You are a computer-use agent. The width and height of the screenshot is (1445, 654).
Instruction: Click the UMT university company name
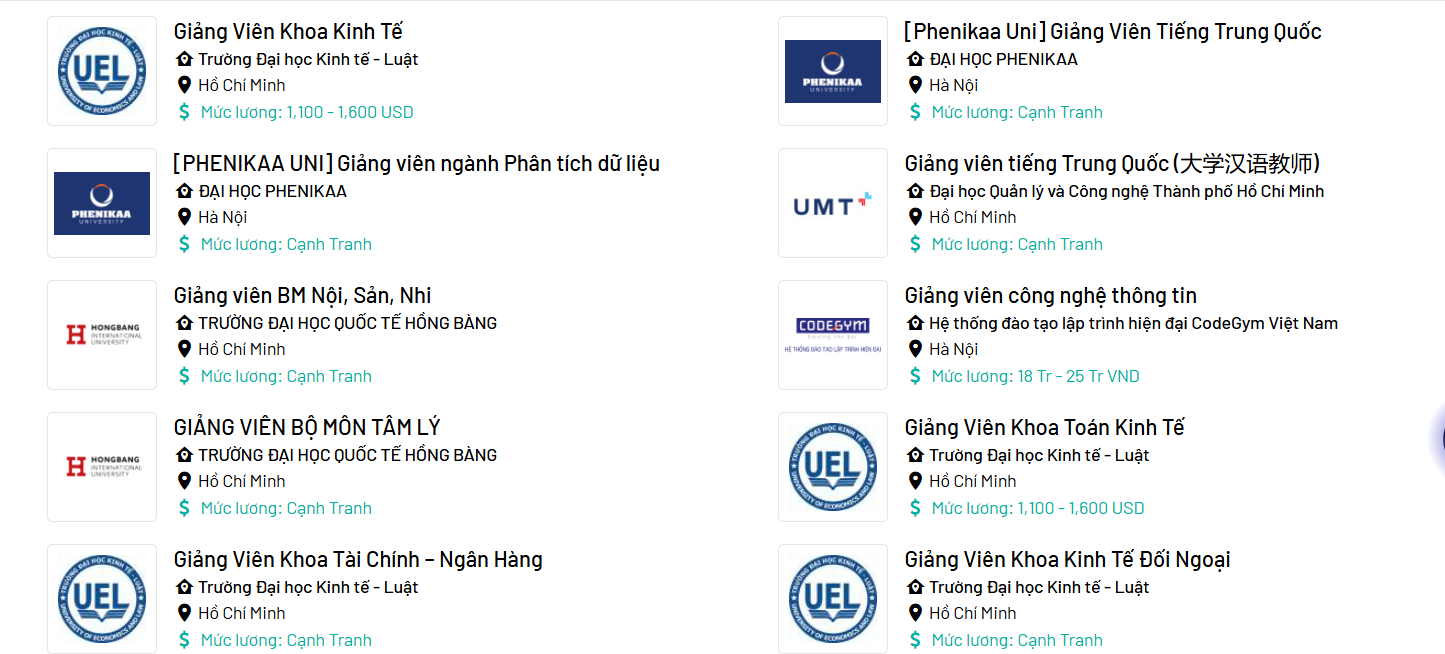pyautogui.click(x=1126, y=191)
